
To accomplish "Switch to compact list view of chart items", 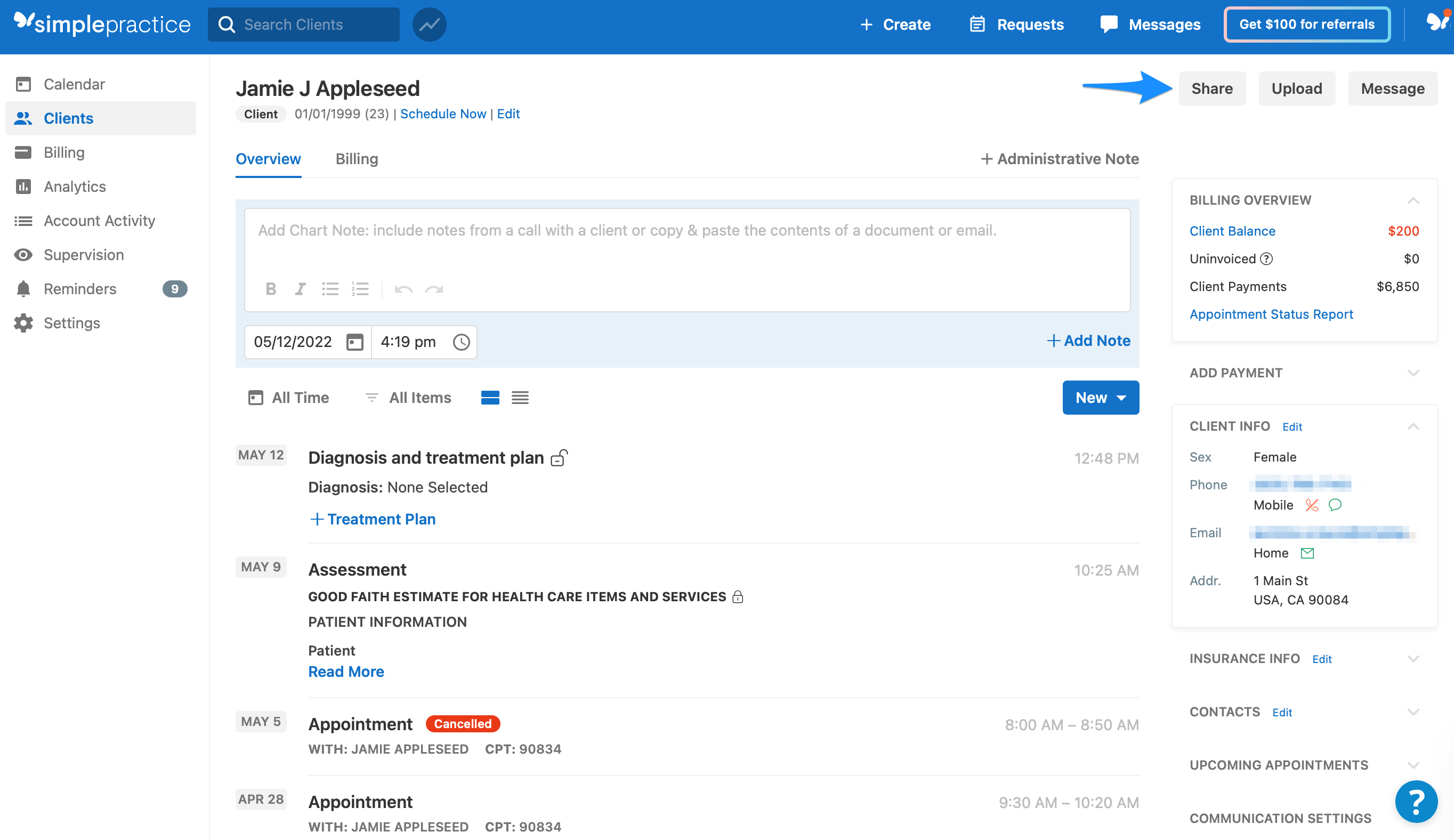I will pos(520,398).
